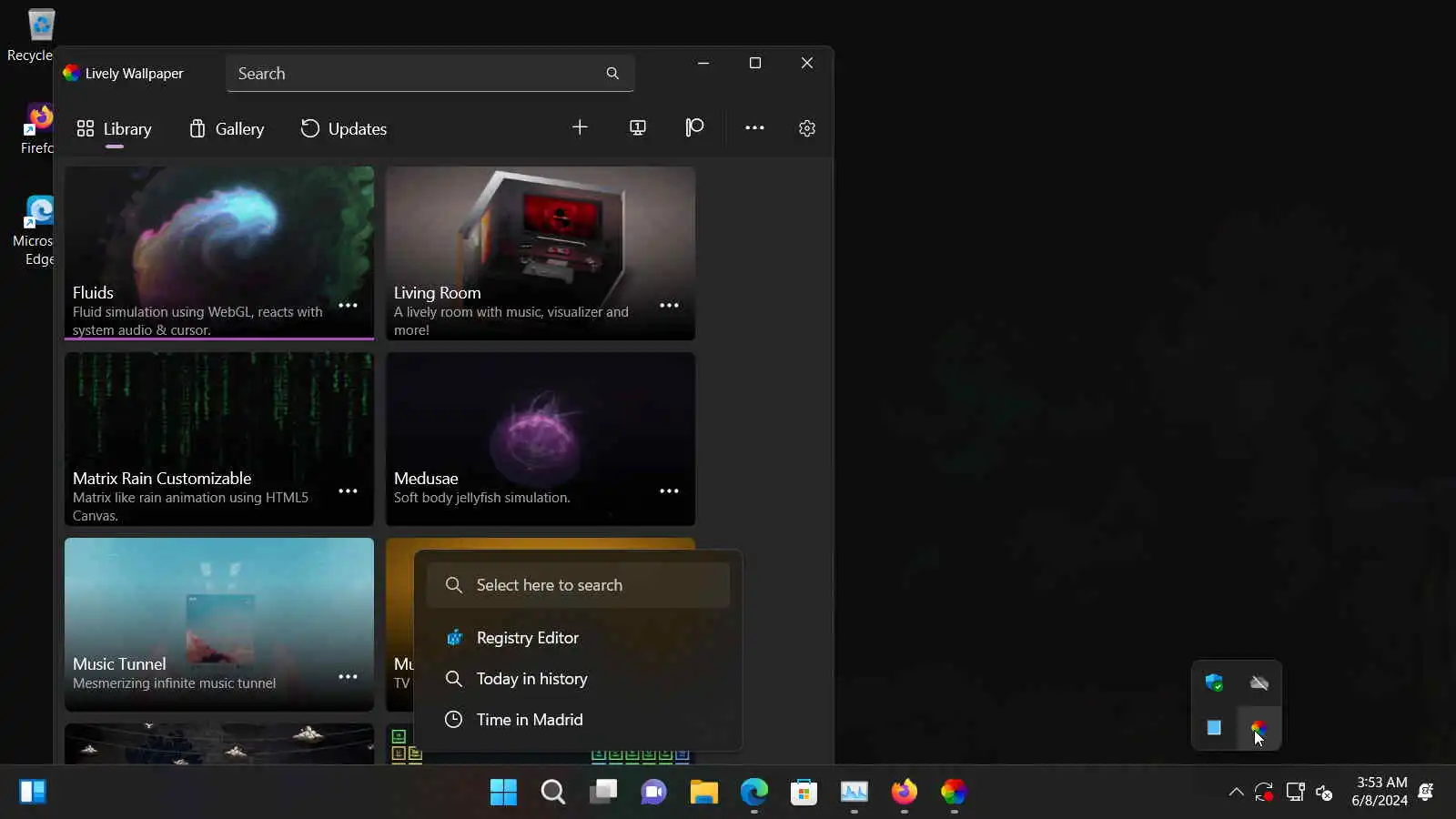Open File Explorer from taskbar
This screenshot has height=819, width=1456.
click(703, 793)
